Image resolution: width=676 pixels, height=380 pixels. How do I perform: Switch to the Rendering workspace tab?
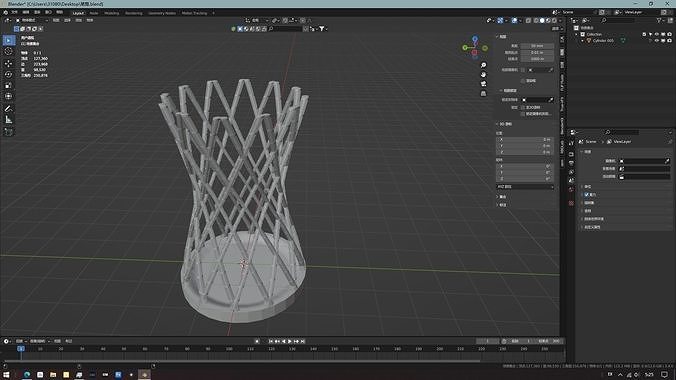(134, 13)
